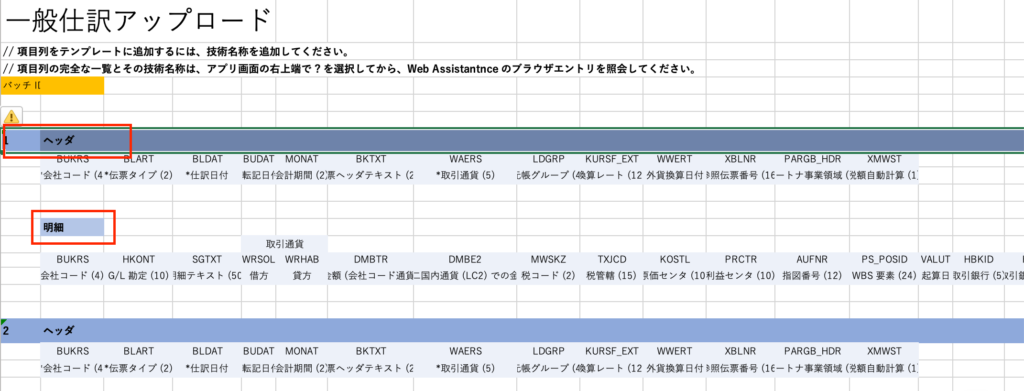Select *取引通貨 (5) cell under header 1
The height and width of the screenshot is (391, 1024).
(465, 176)
